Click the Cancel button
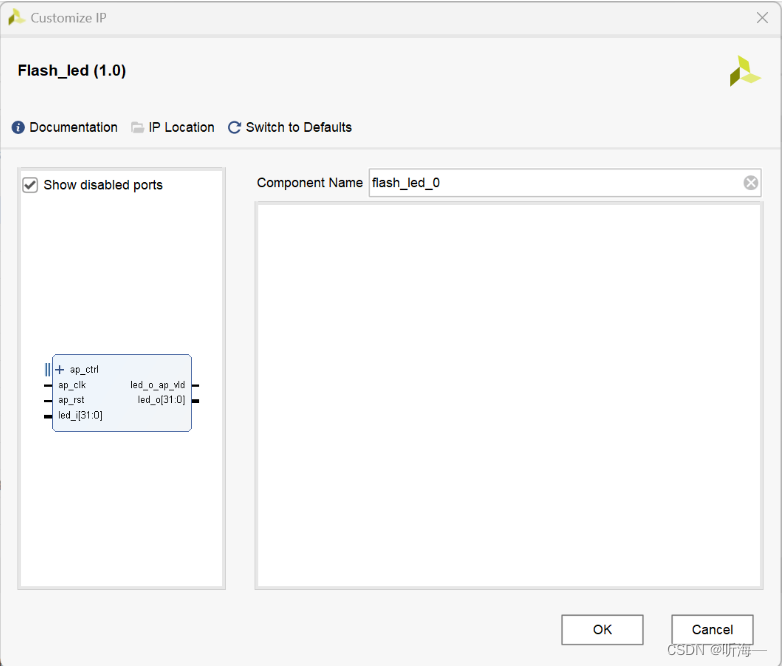The height and width of the screenshot is (666, 782). [712, 630]
